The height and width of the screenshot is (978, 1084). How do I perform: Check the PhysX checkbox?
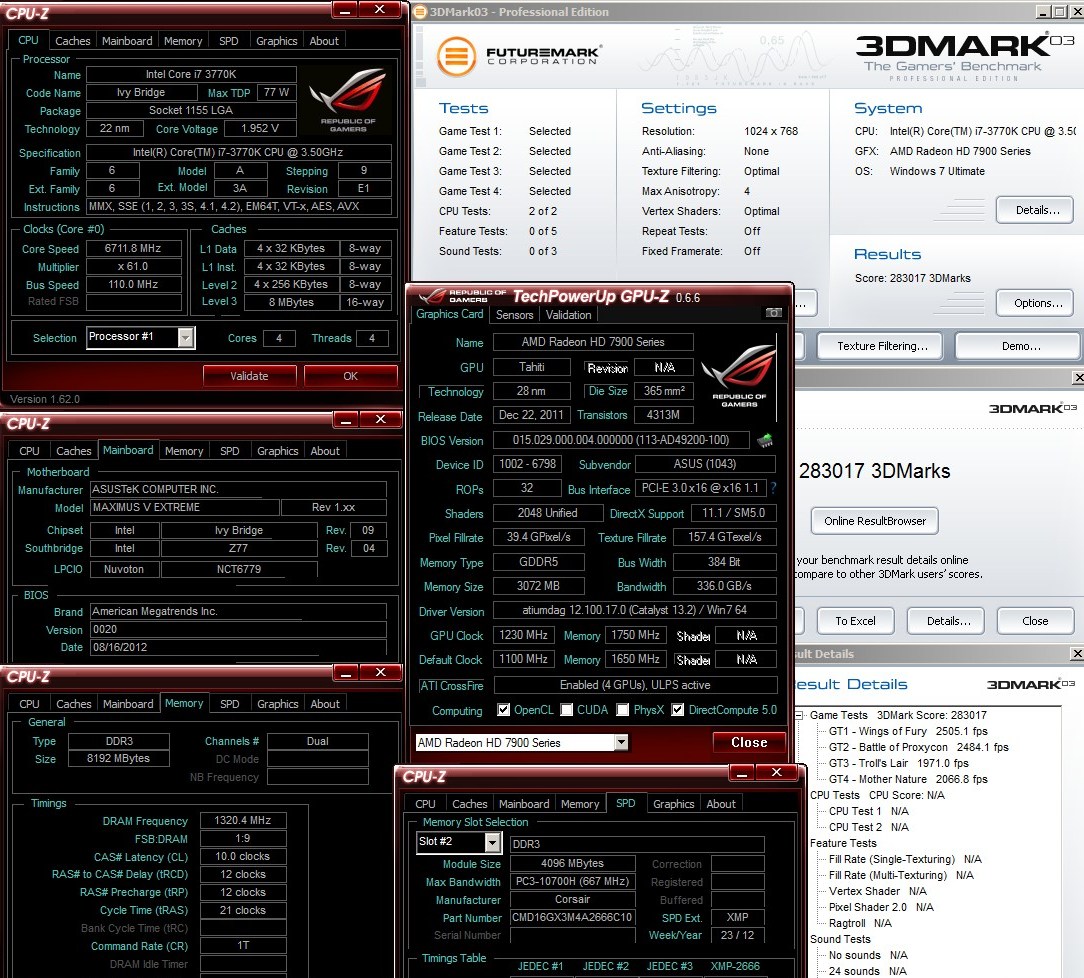click(623, 711)
